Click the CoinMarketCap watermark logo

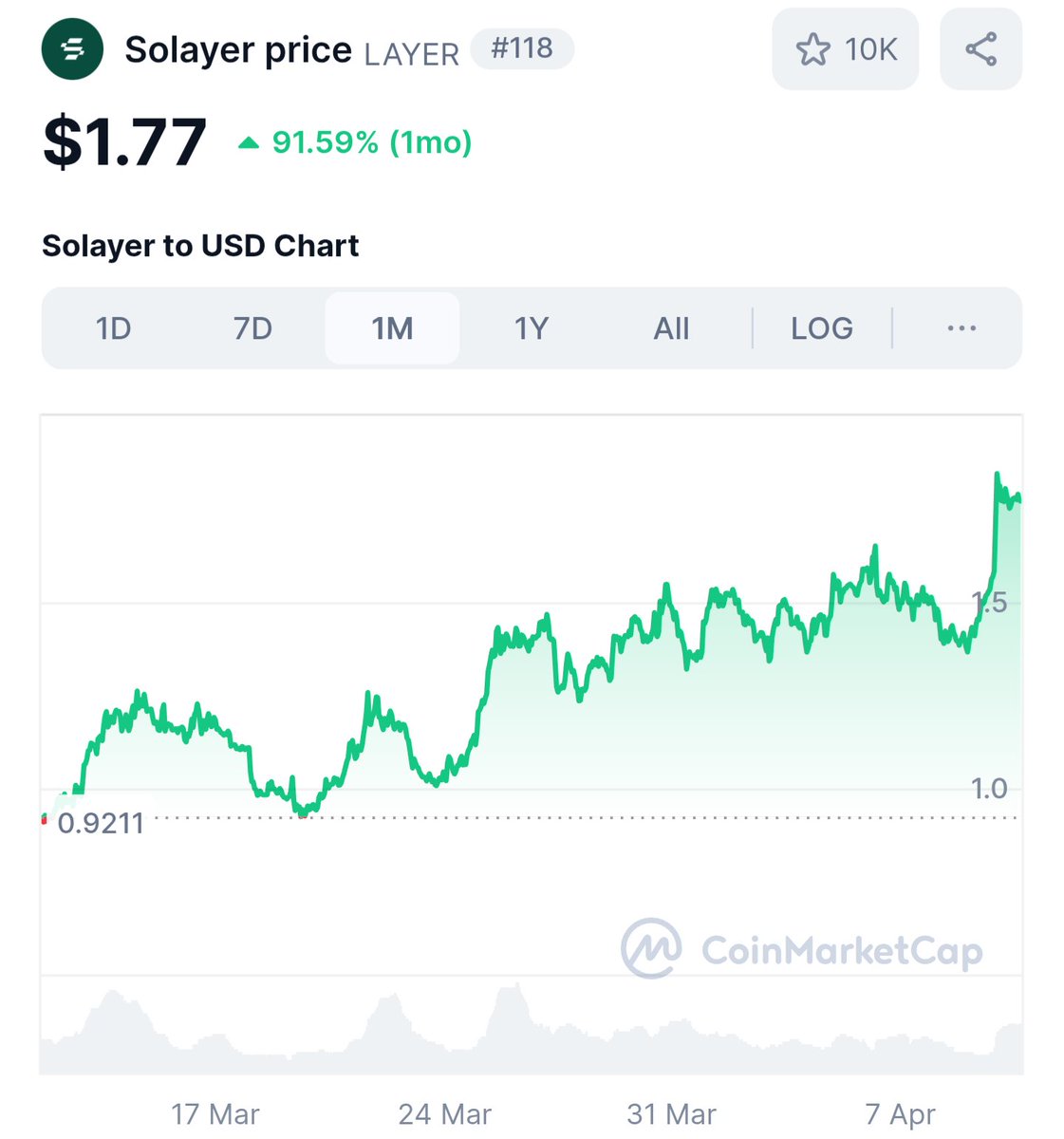pyautogui.click(x=802, y=948)
